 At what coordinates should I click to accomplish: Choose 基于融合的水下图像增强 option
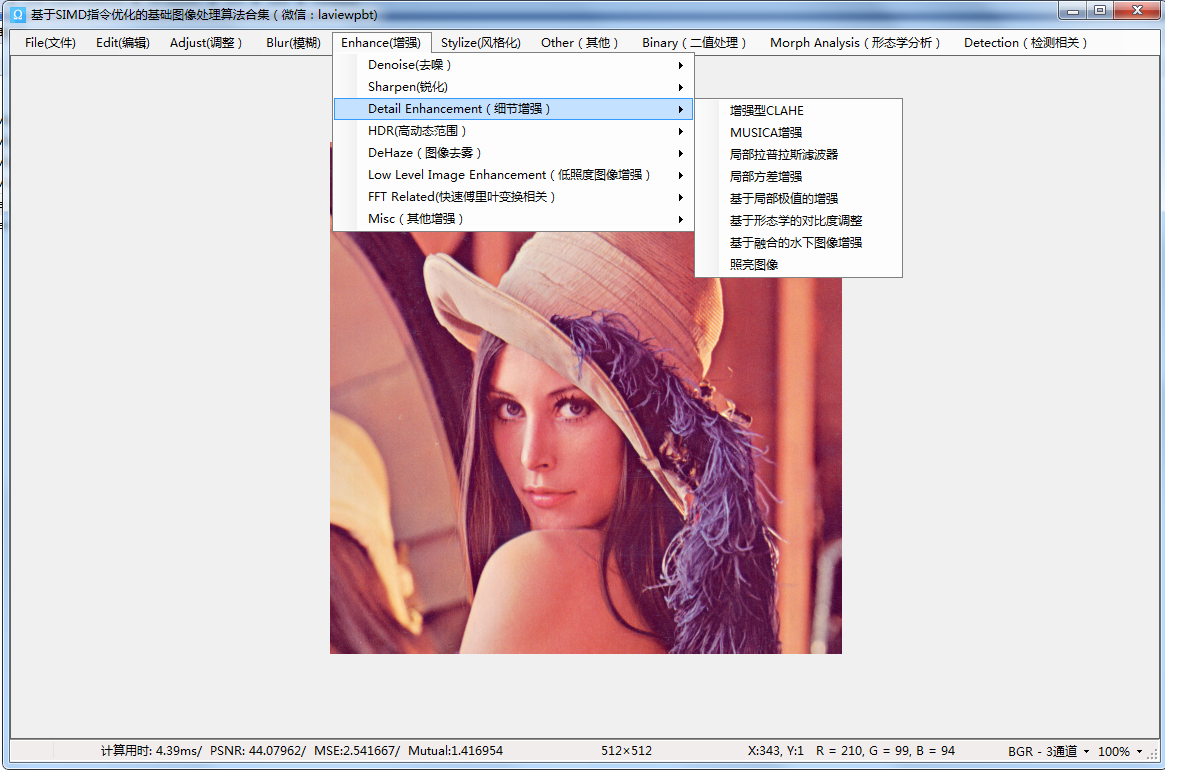click(798, 242)
